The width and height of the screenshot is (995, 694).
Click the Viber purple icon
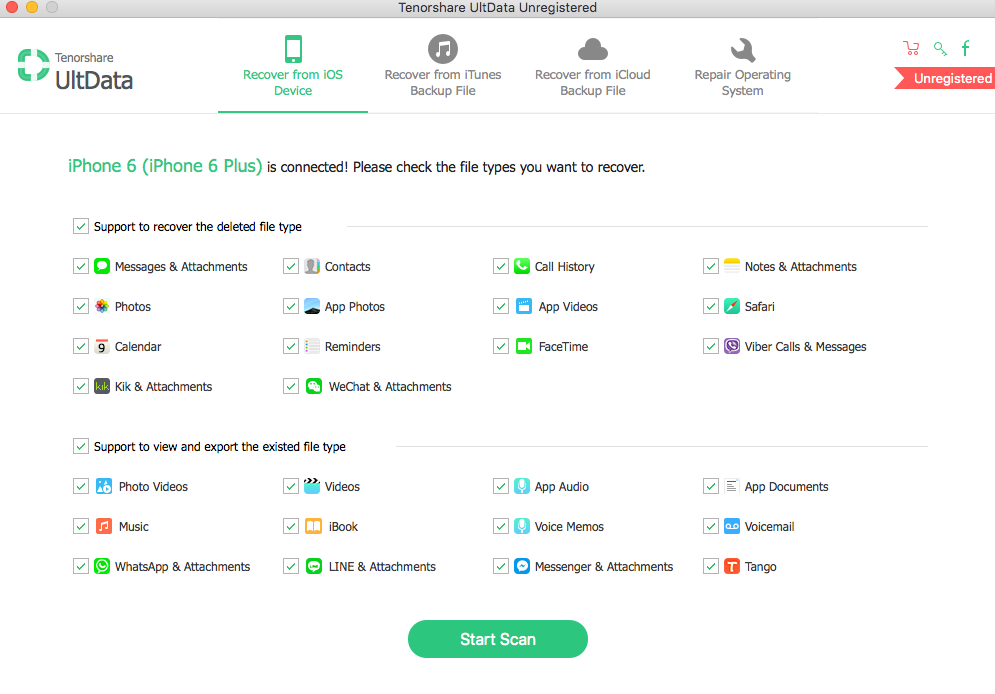click(x=732, y=346)
